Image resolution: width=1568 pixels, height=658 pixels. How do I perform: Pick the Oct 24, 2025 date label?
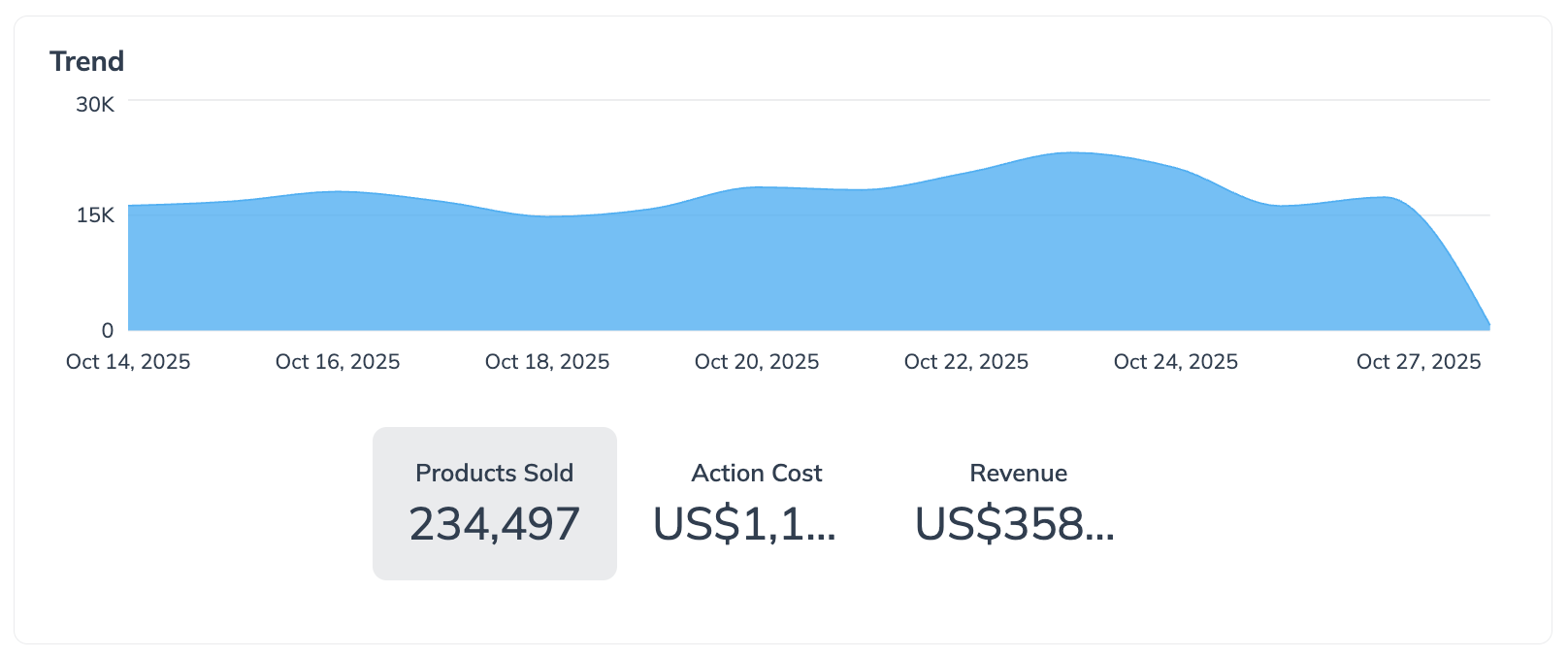tap(1176, 362)
